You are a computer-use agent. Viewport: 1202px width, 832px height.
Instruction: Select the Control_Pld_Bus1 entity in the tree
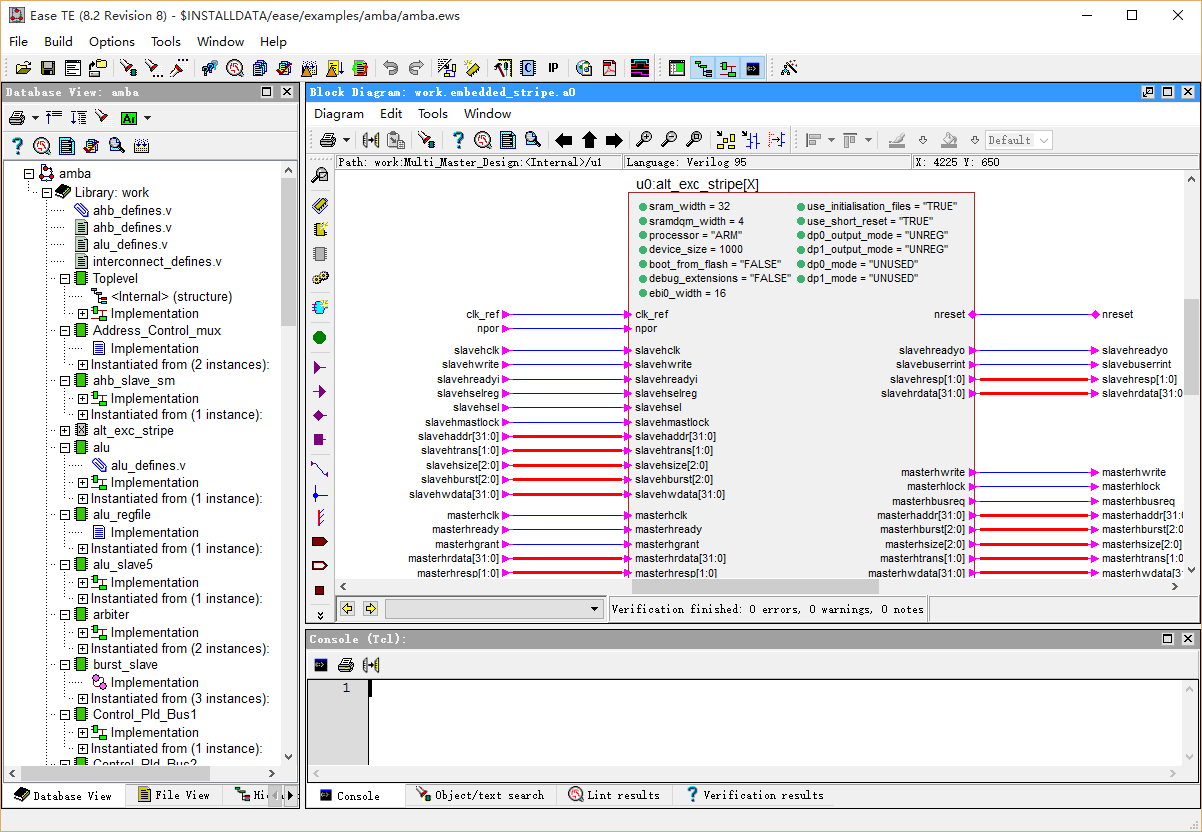(x=145, y=715)
